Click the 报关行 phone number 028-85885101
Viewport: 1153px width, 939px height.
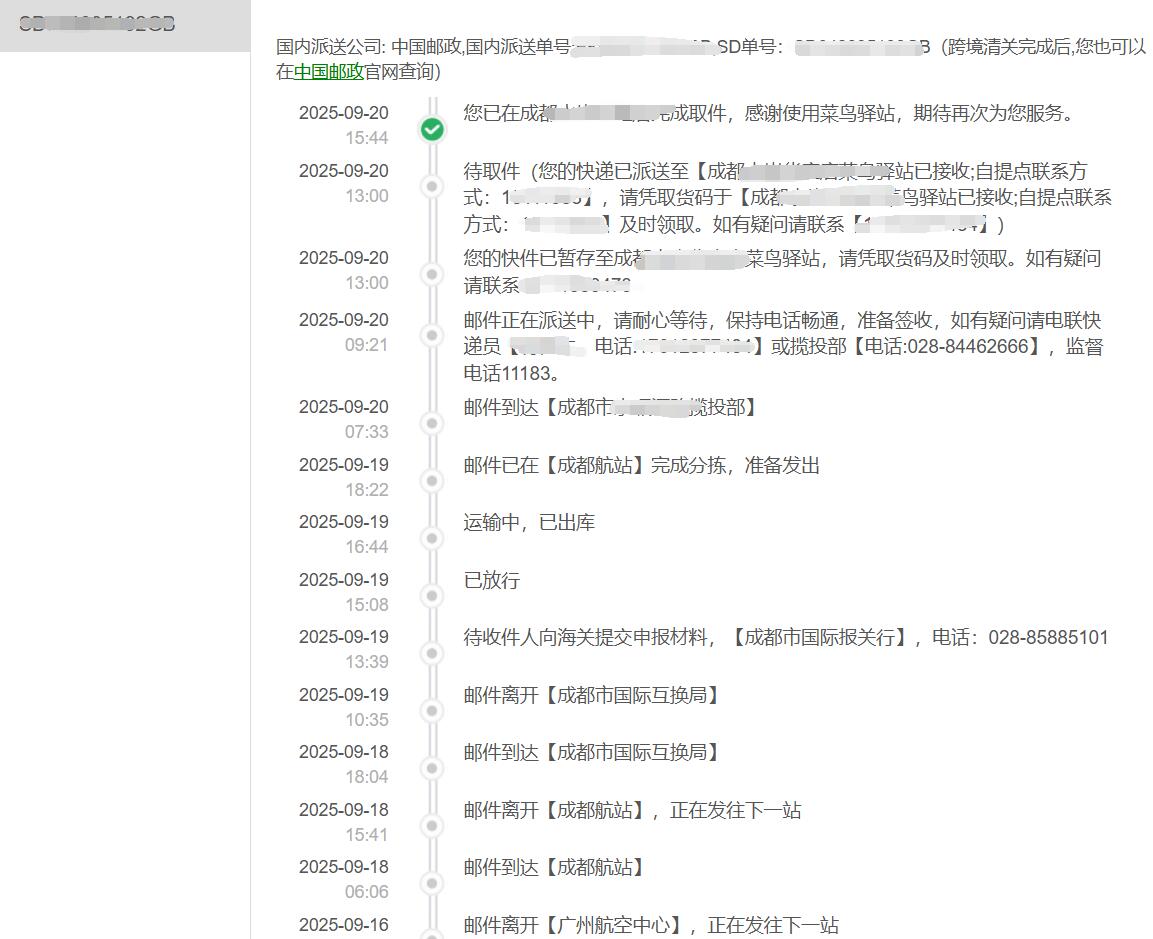(x=1048, y=638)
